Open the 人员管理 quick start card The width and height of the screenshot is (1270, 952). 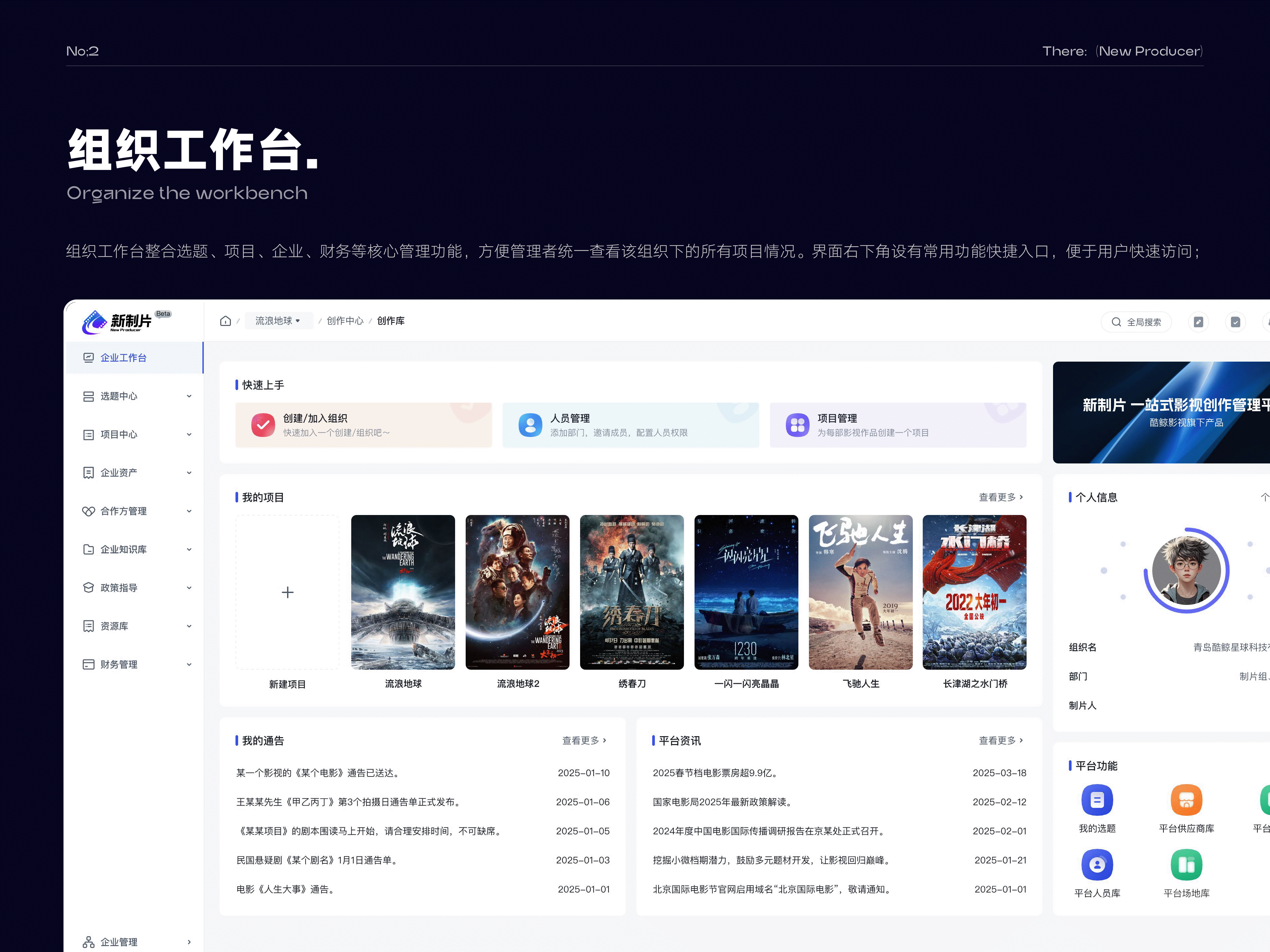tap(630, 425)
